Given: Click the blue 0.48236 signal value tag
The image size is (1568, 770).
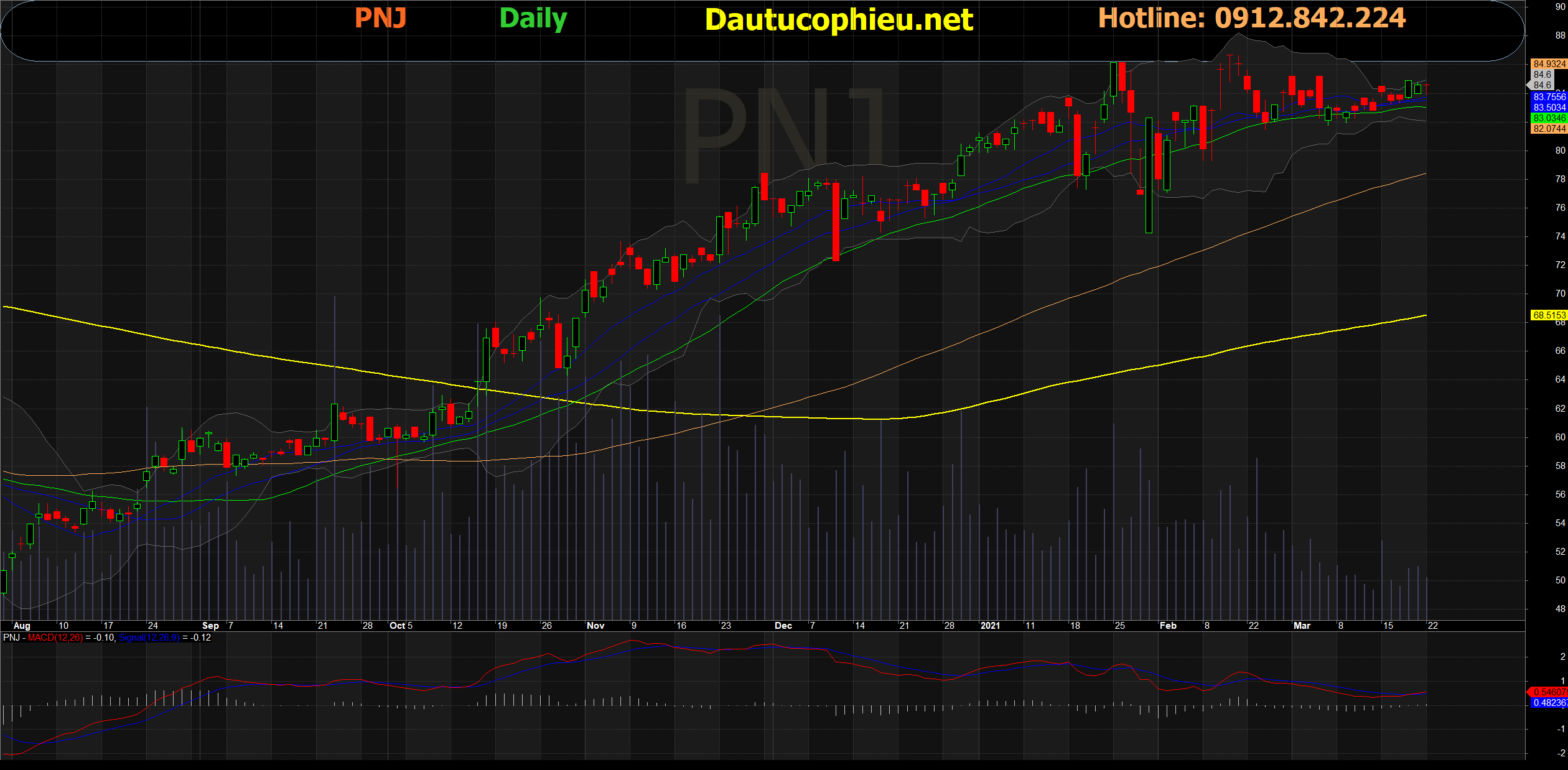Looking at the screenshot, I should click(1549, 702).
